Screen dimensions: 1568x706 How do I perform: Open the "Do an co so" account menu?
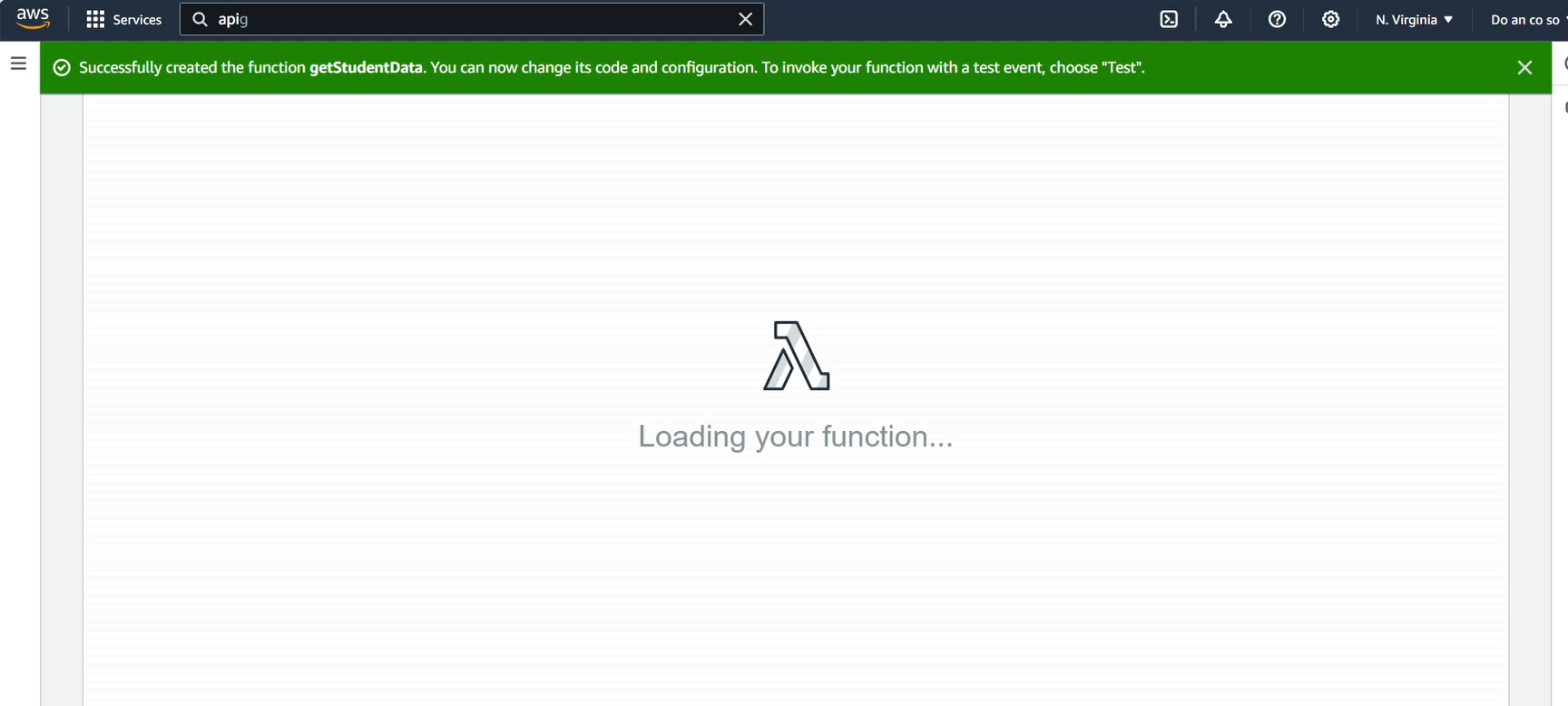pos(1528,19)
